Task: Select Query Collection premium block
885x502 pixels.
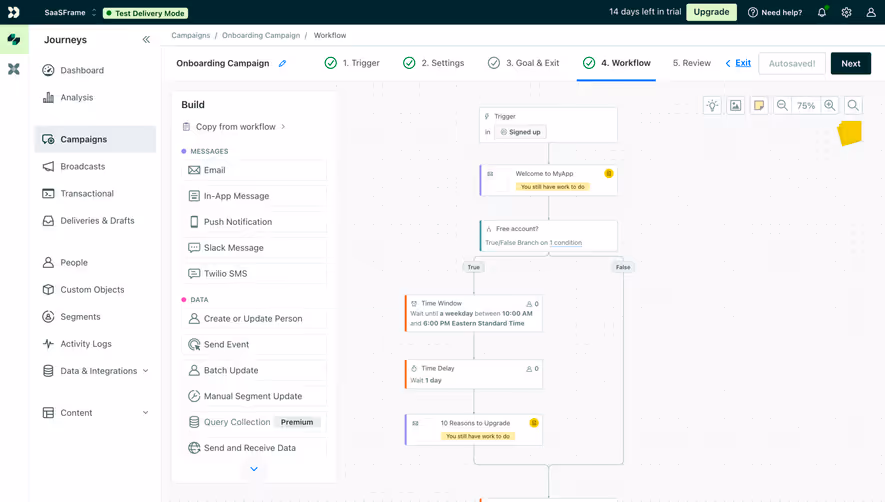Action: pyautogui.click(x=255, y=422)
